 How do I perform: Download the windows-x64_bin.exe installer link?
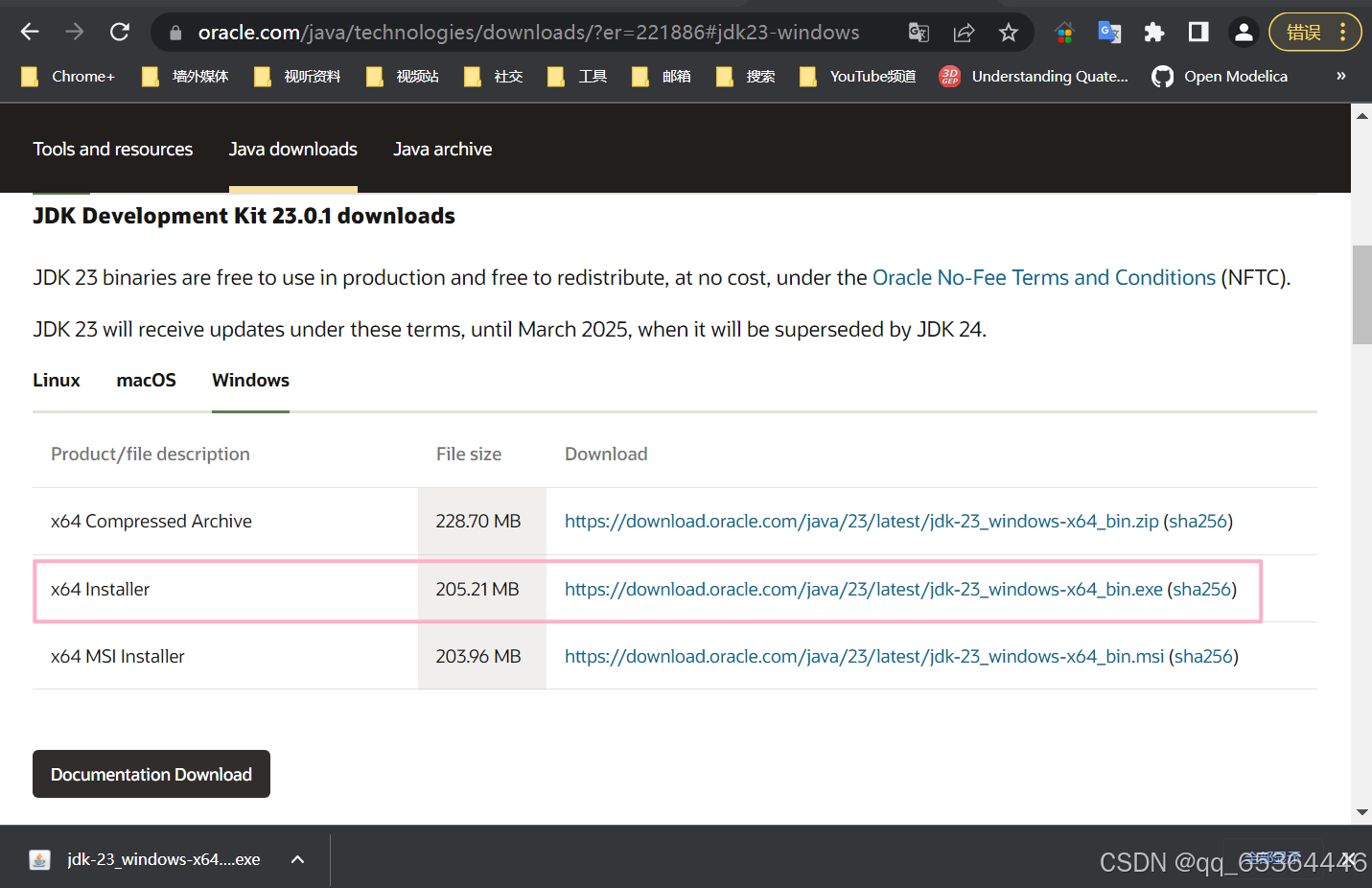click(x=864, y=590)
